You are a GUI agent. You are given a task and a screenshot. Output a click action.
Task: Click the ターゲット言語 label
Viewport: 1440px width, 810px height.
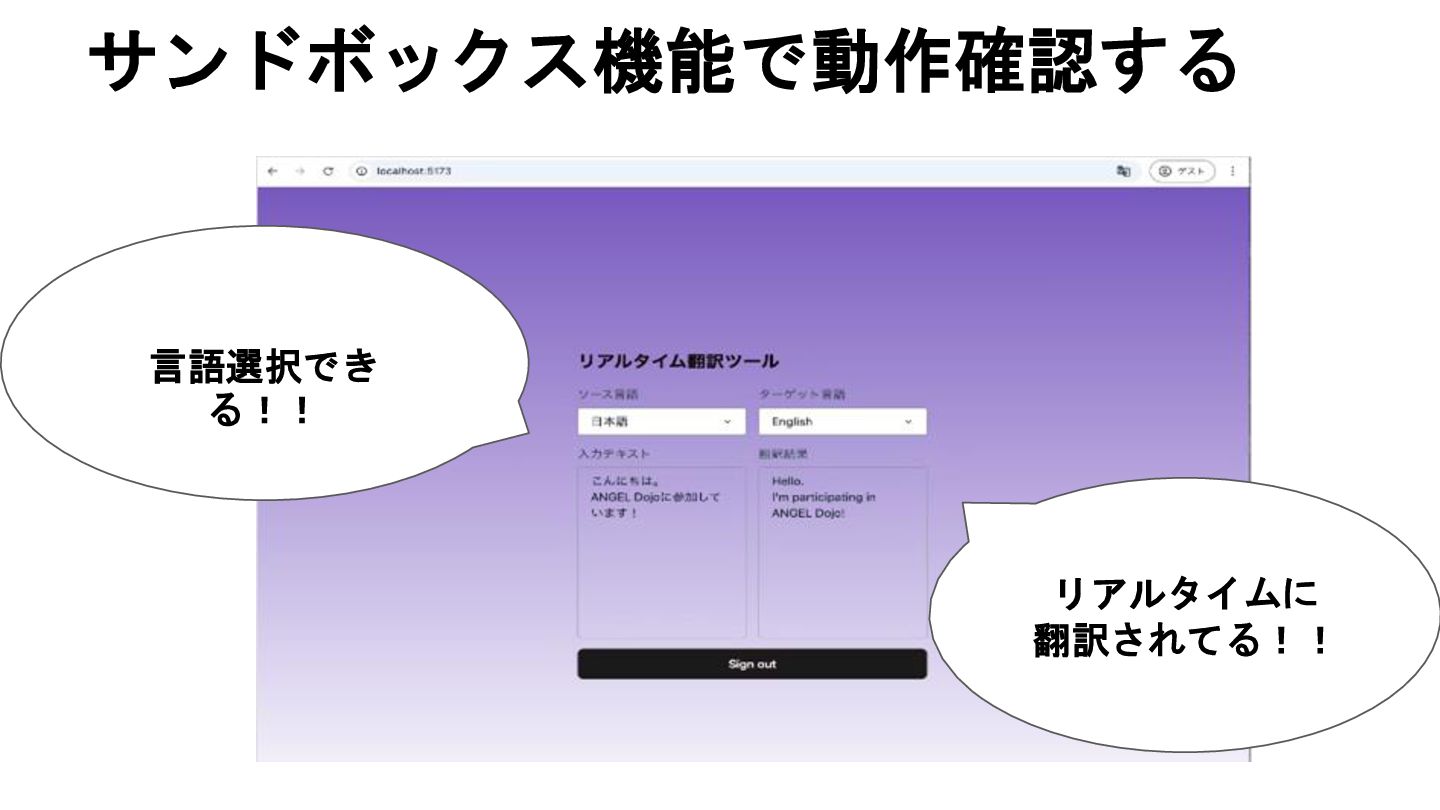(x=801, y=394)
